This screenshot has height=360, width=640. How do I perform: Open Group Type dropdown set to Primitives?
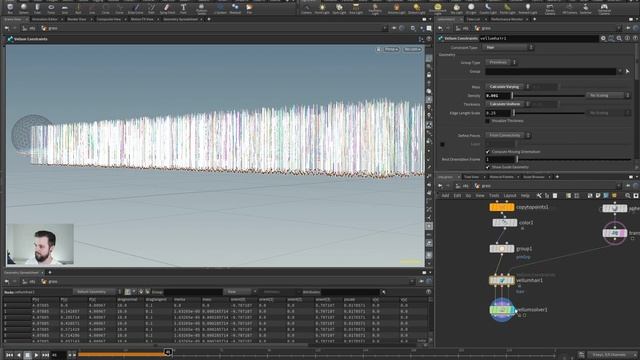pos(501,62)
